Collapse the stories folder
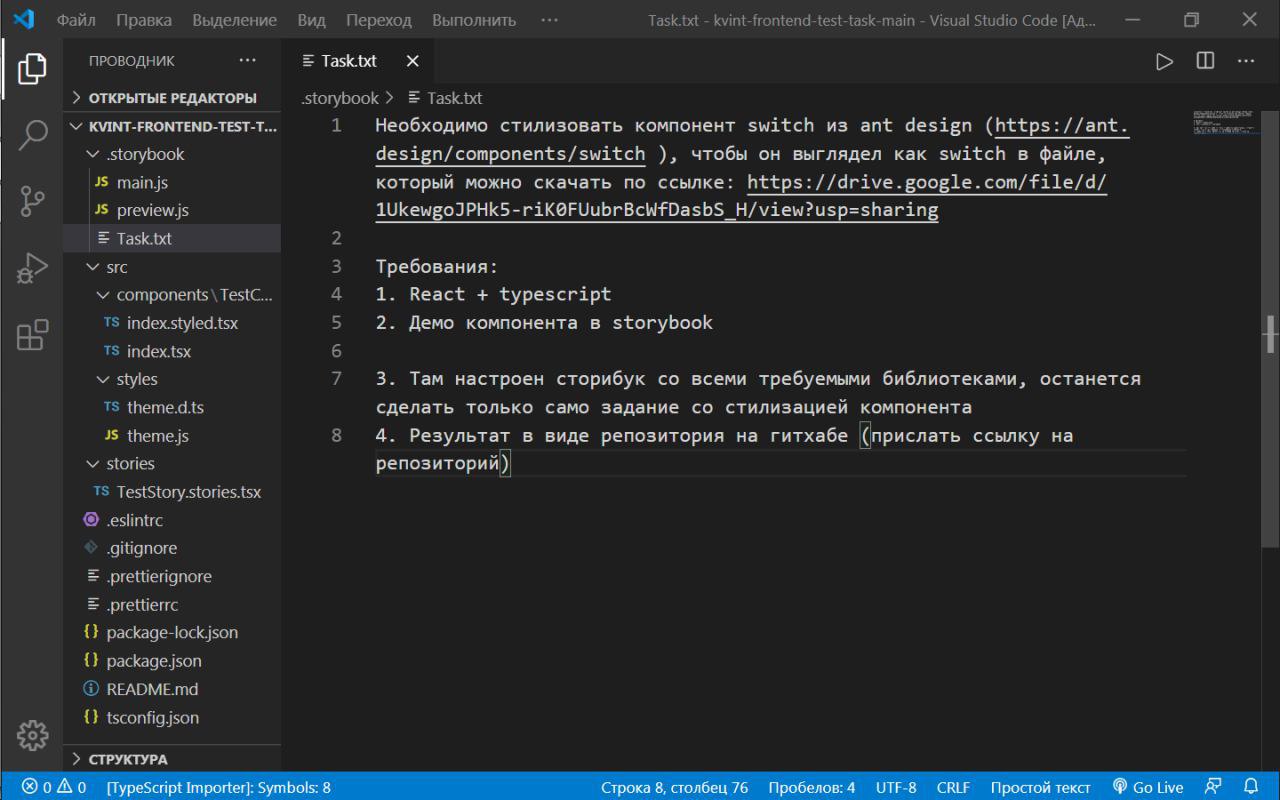The height and width of the screenshot is (800, 1280). click(172, 463)
